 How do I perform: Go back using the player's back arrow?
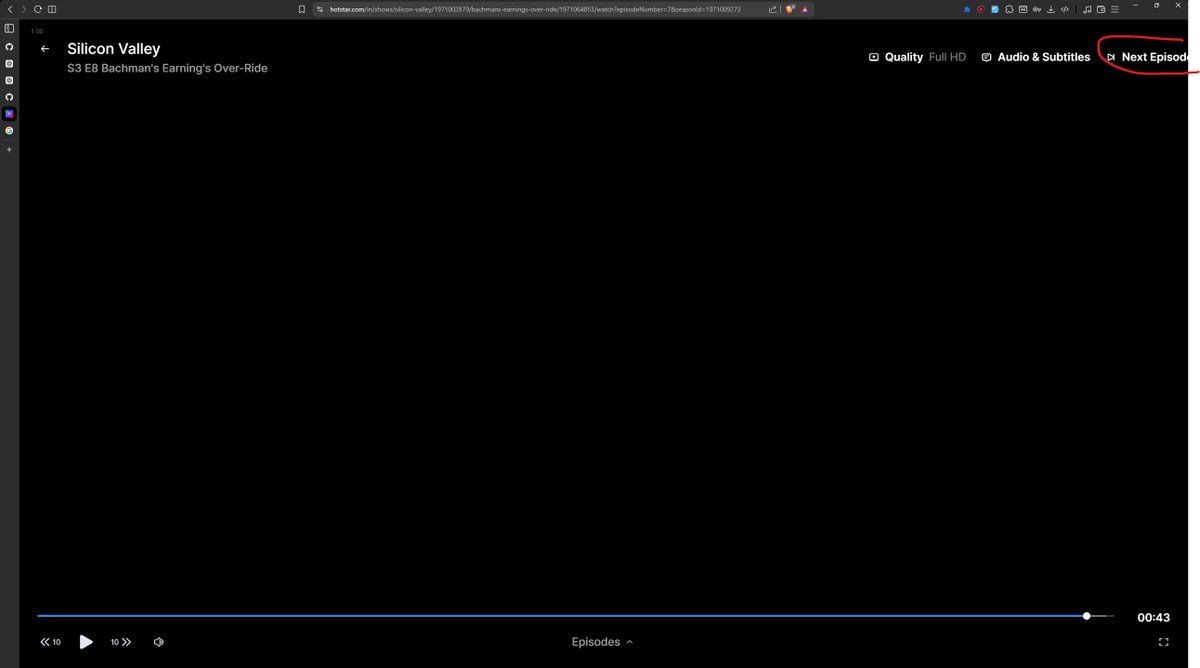pyautogui.click(x=44, y=48)
